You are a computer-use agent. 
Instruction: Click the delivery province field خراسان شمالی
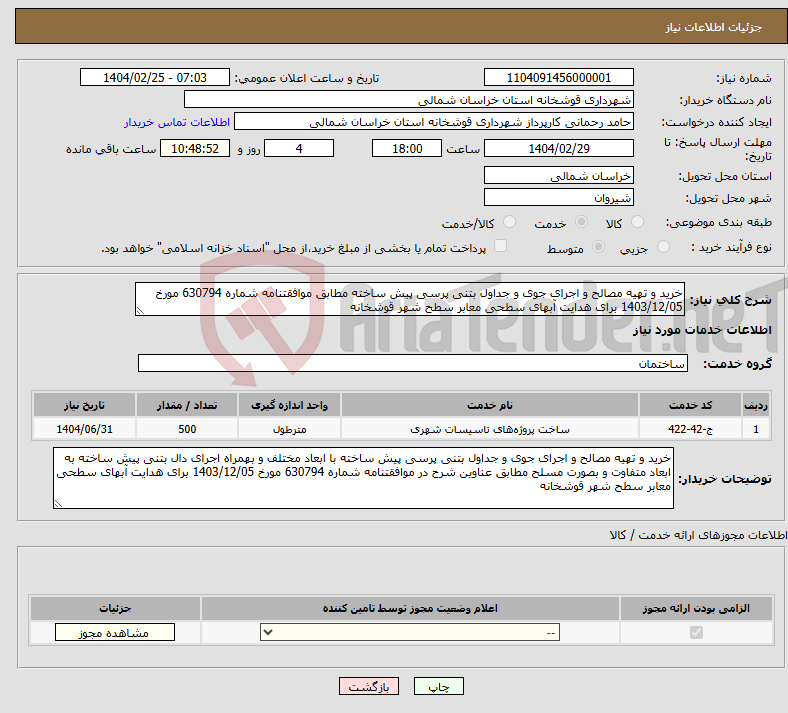coord(558,175)
